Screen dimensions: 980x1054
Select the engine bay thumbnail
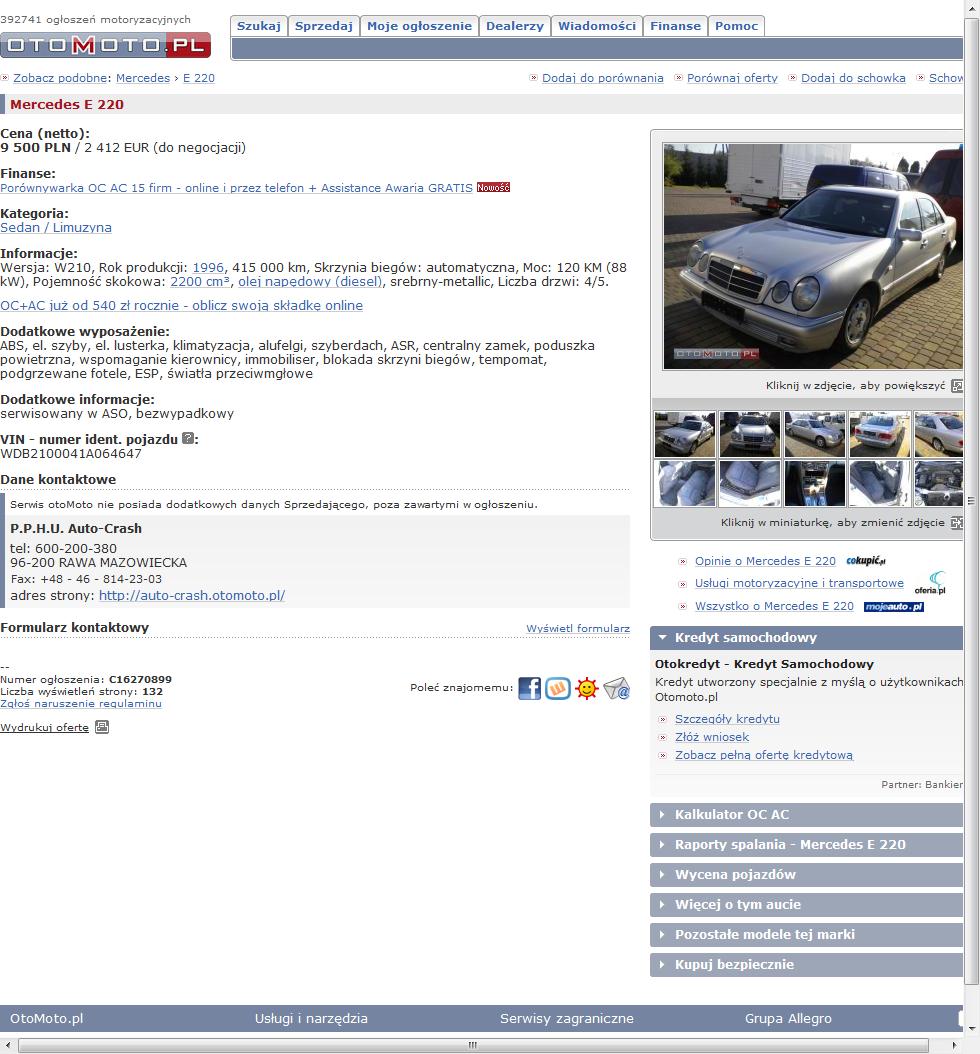[x=938, y=483]
